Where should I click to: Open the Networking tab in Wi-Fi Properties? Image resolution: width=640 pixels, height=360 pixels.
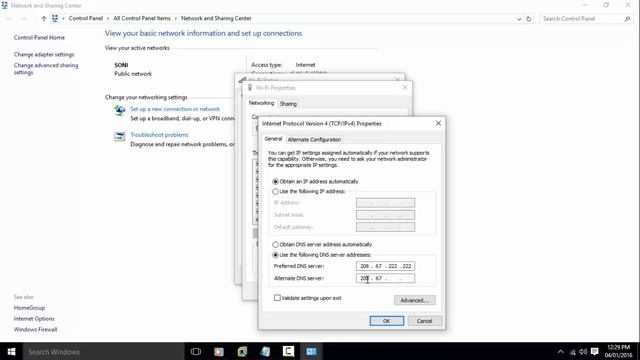coord(261,103)
